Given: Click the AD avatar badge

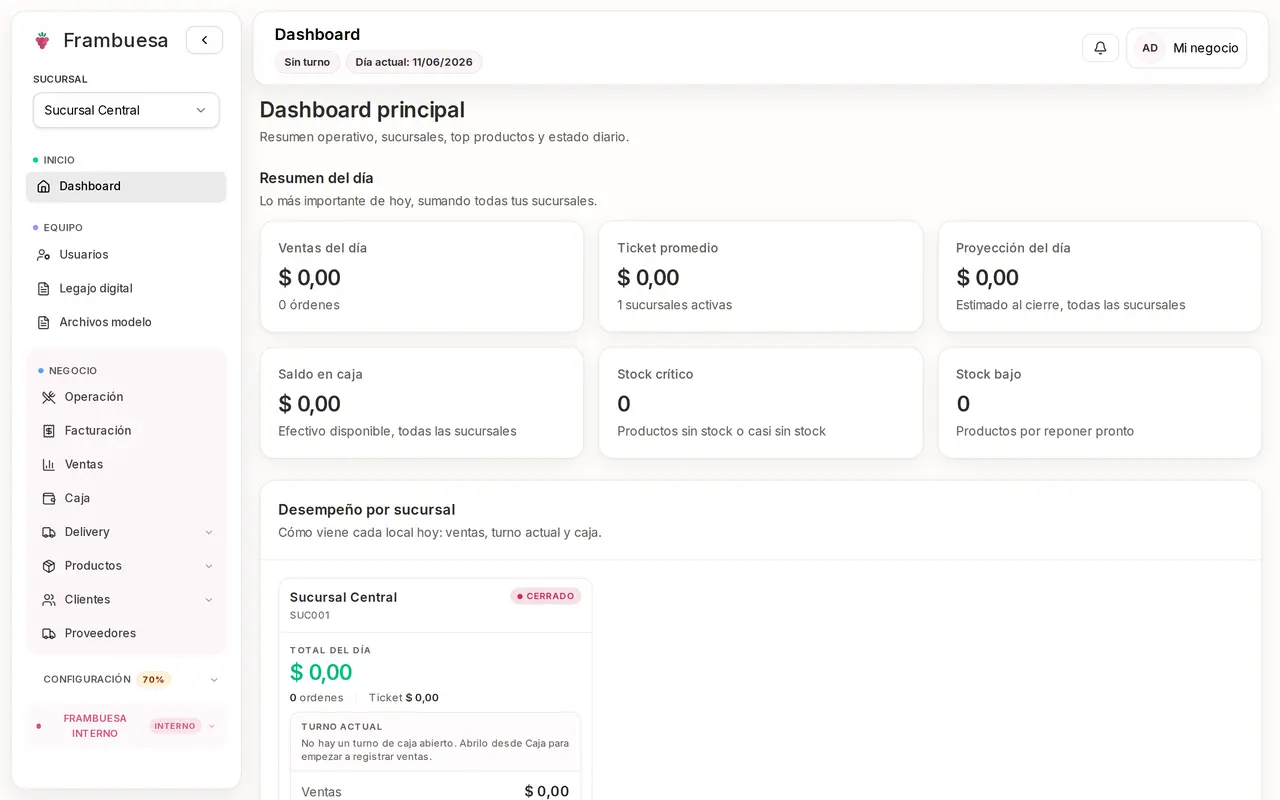Looking at the screenshot, I should coord(1150,48).
